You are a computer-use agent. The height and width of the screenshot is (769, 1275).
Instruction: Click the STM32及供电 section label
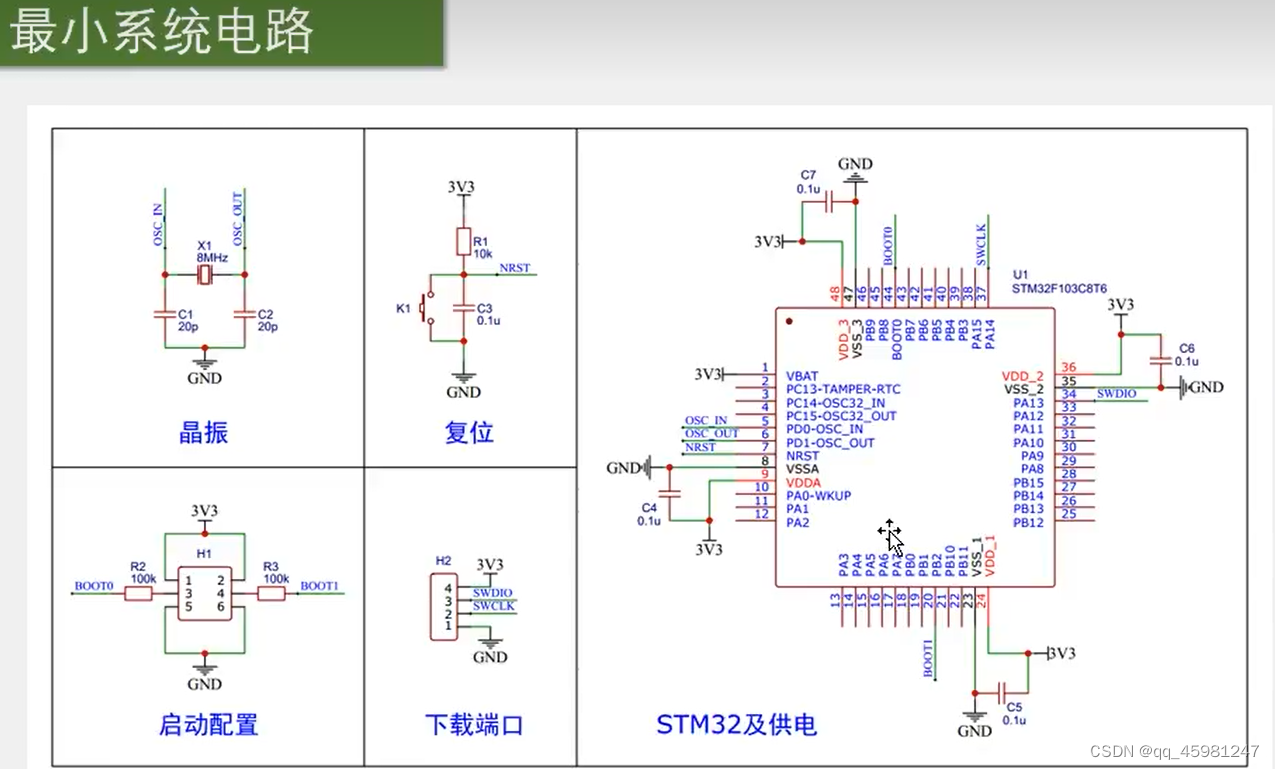[737, 725]
